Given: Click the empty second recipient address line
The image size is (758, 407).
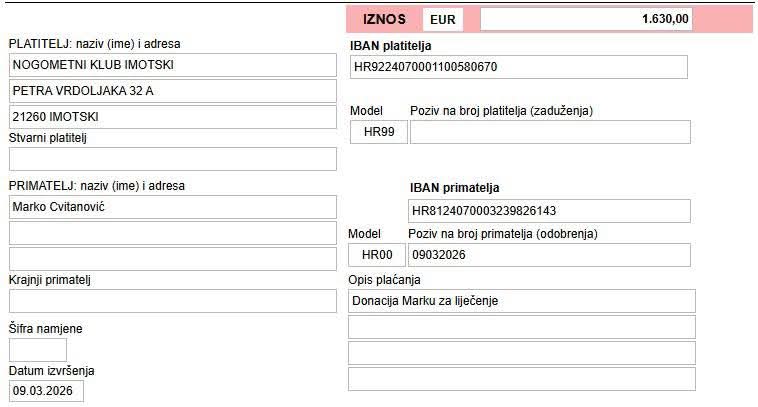Looking at the screenshot, I should (x=172, y=233).
